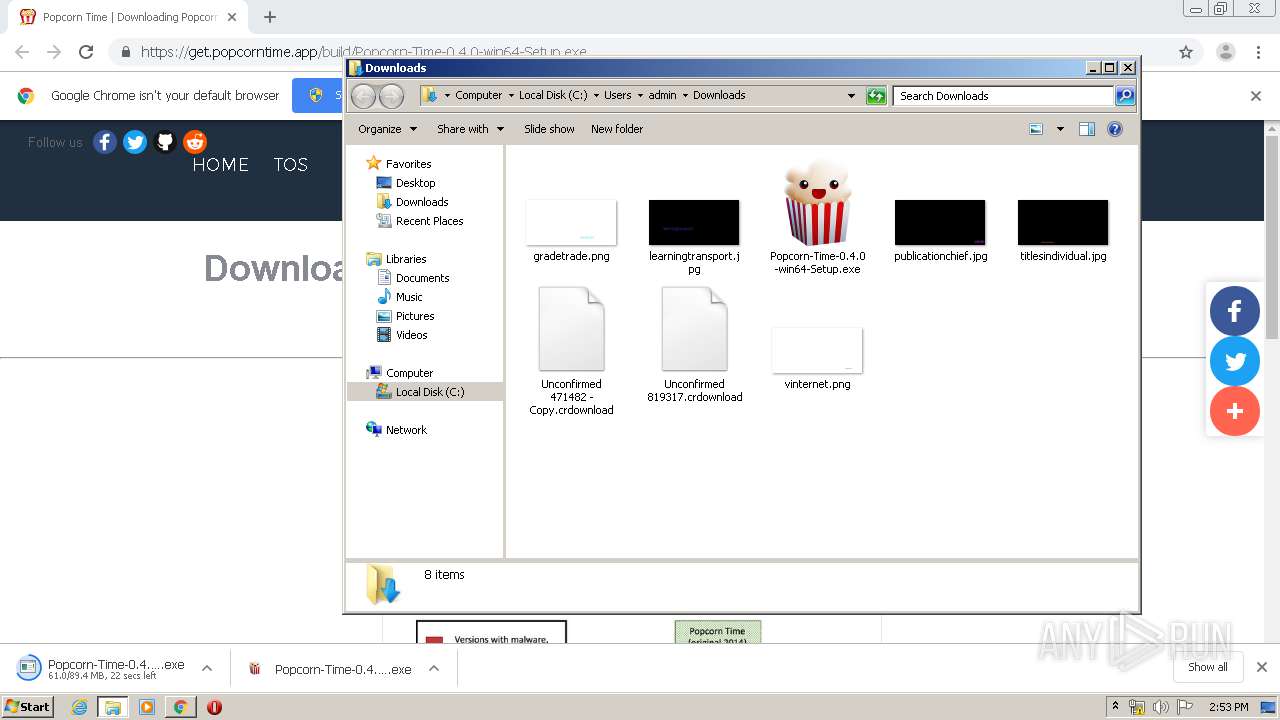
Task: Click volume speaker tray icon
Action: [1161, 707]
